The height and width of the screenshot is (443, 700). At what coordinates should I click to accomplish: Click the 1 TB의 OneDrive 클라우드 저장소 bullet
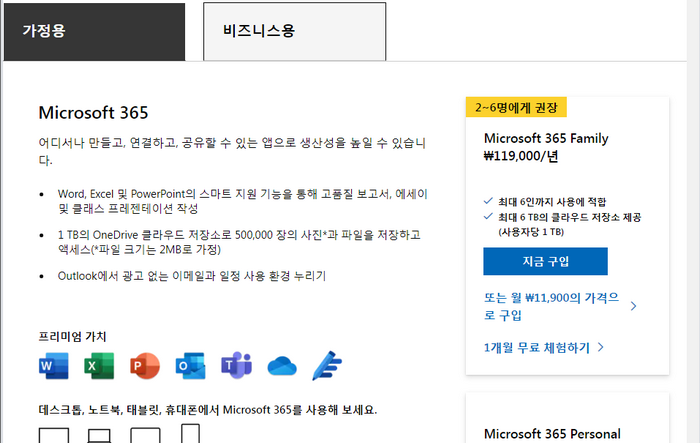[x=239, y=242]
